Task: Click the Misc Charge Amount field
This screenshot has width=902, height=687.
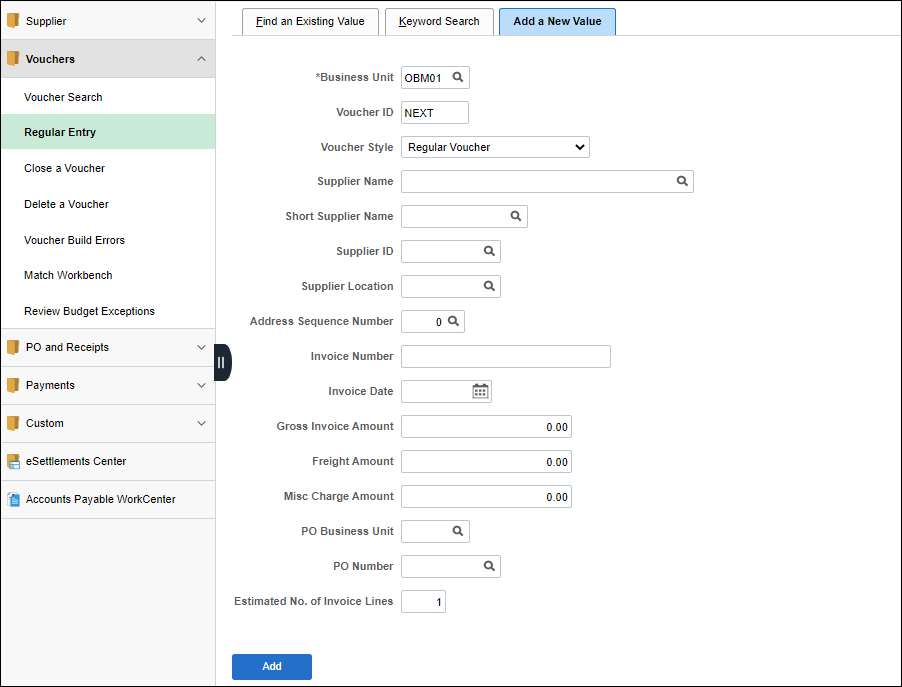Action: point(487,497)
